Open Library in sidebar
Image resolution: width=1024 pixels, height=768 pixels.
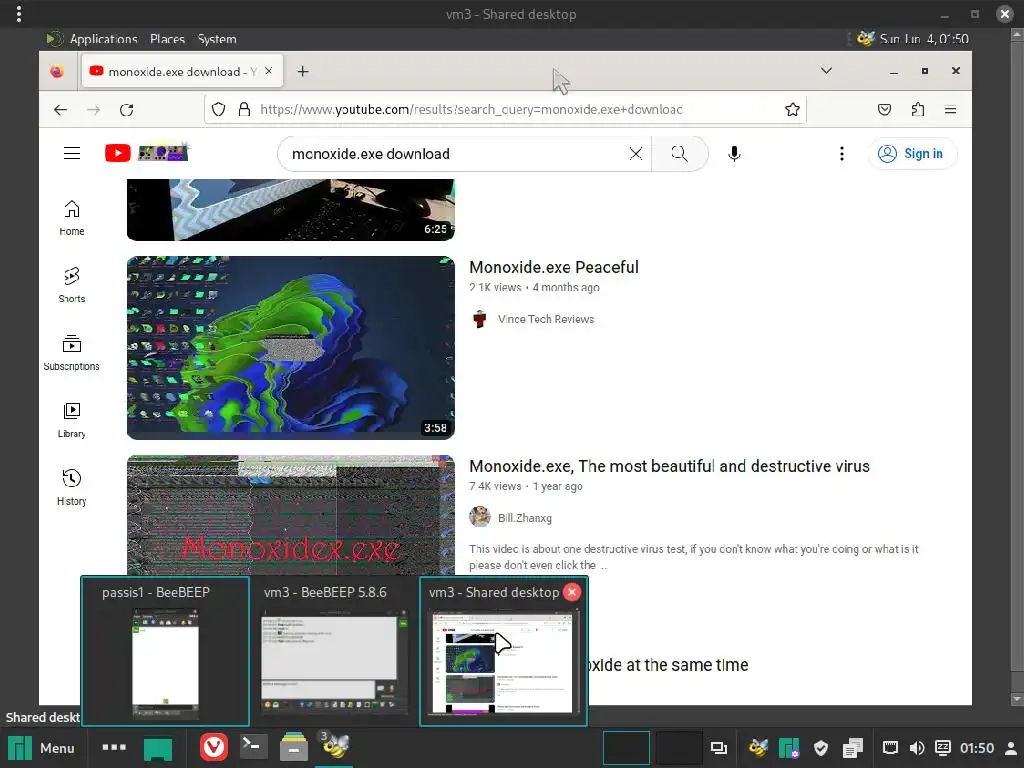[x=72, y=420]
